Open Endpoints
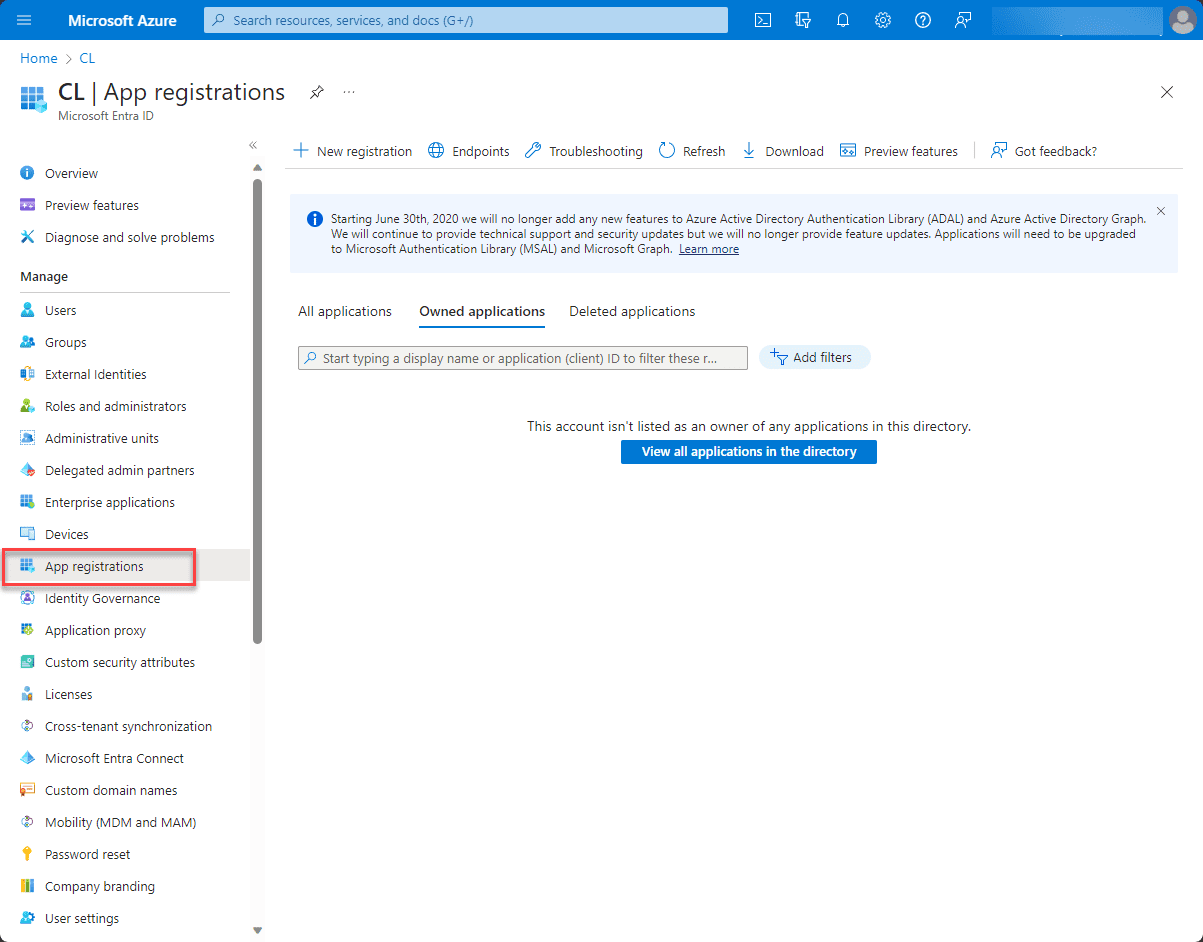Image resolution: width=1203 pixels, height=942 pixels. pos(469,151)
